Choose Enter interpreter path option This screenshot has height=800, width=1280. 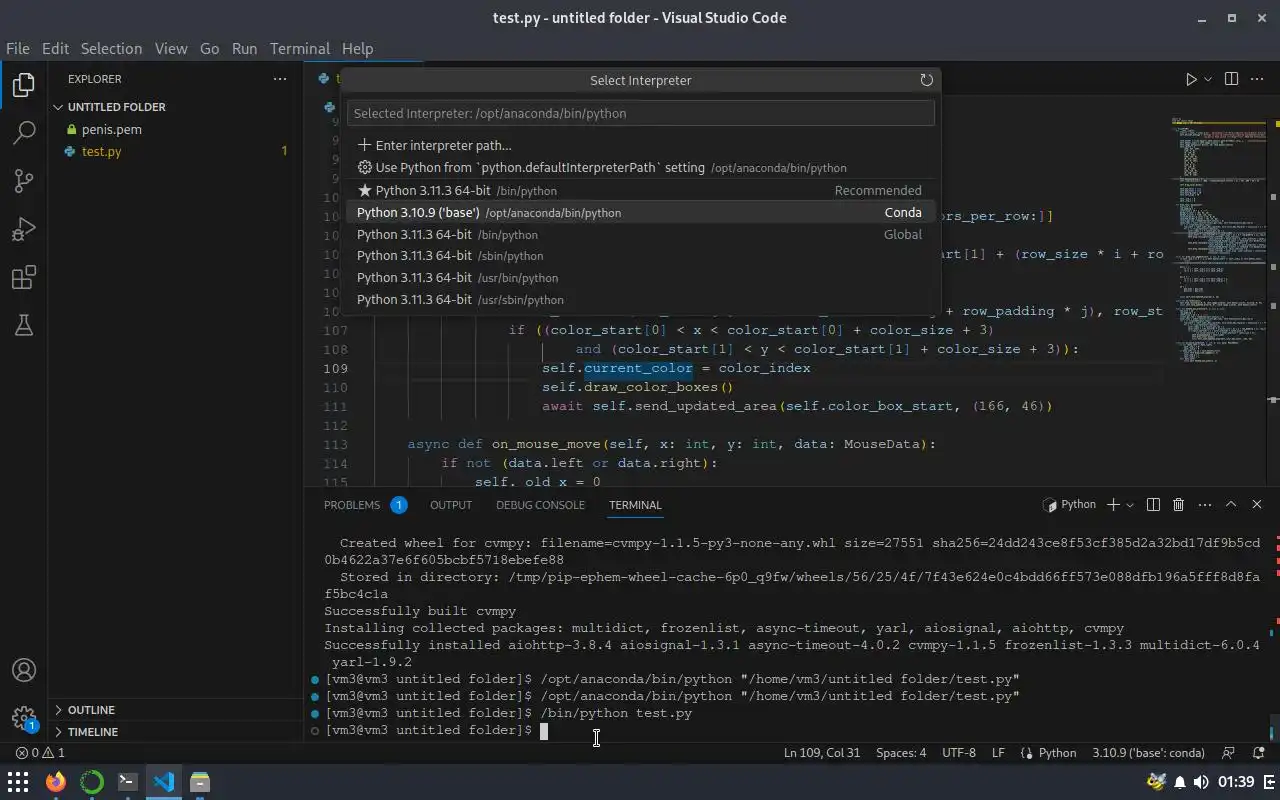click(641, 145)
